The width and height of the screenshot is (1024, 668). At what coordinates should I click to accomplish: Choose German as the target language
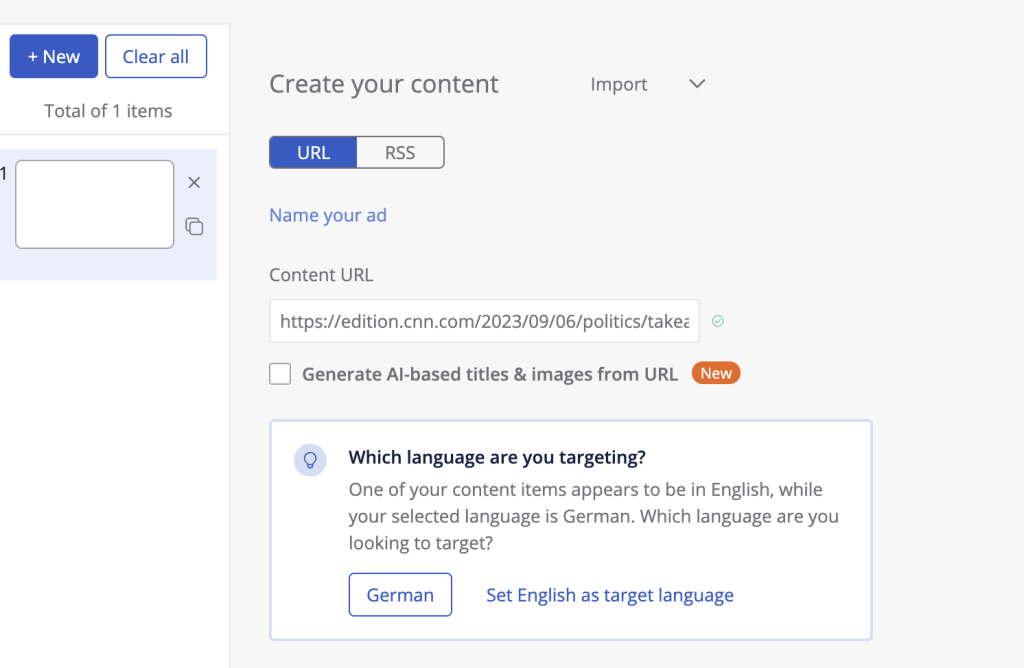400,595
